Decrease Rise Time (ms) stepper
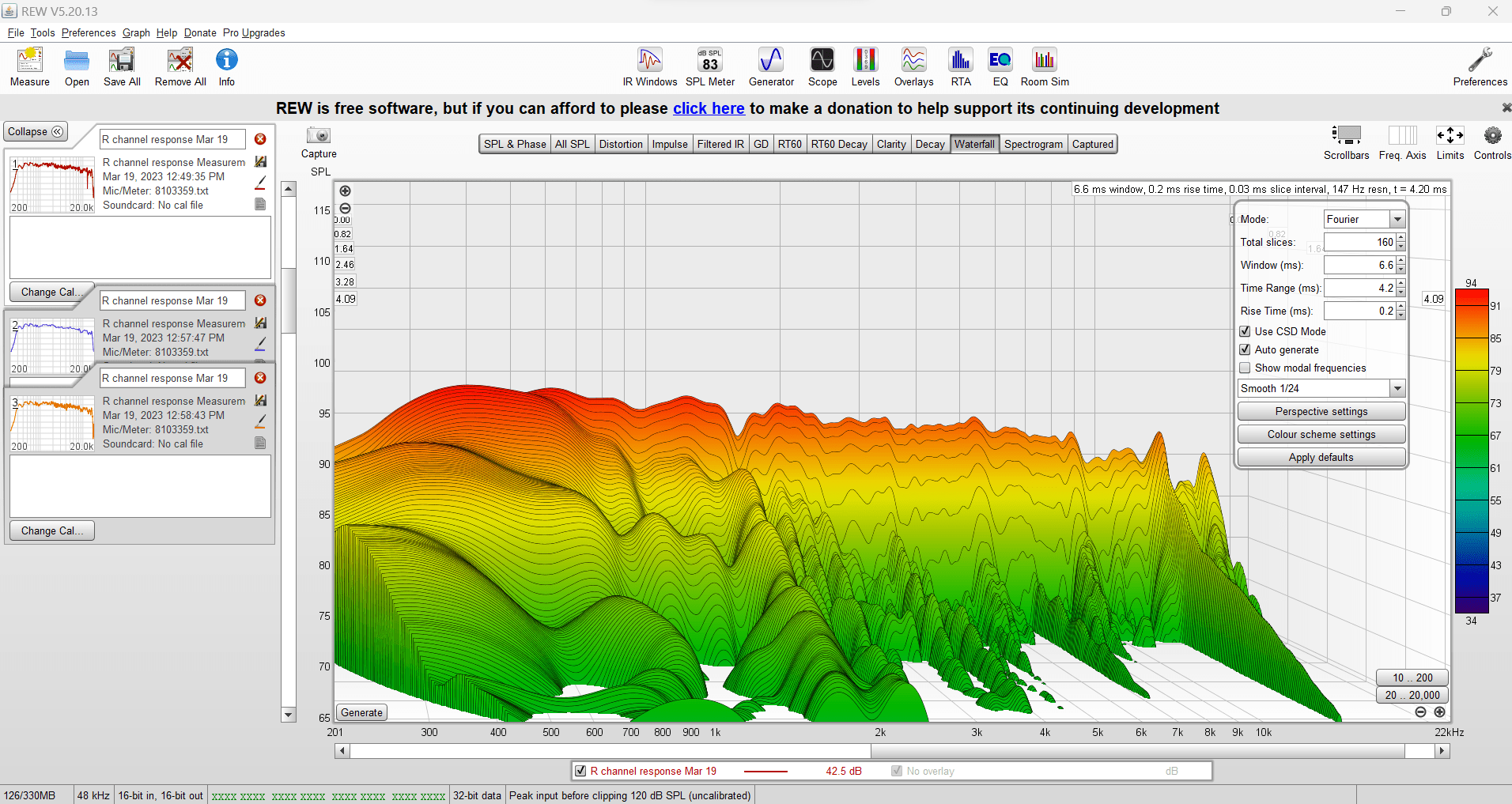 click(x=1400, y=315)
